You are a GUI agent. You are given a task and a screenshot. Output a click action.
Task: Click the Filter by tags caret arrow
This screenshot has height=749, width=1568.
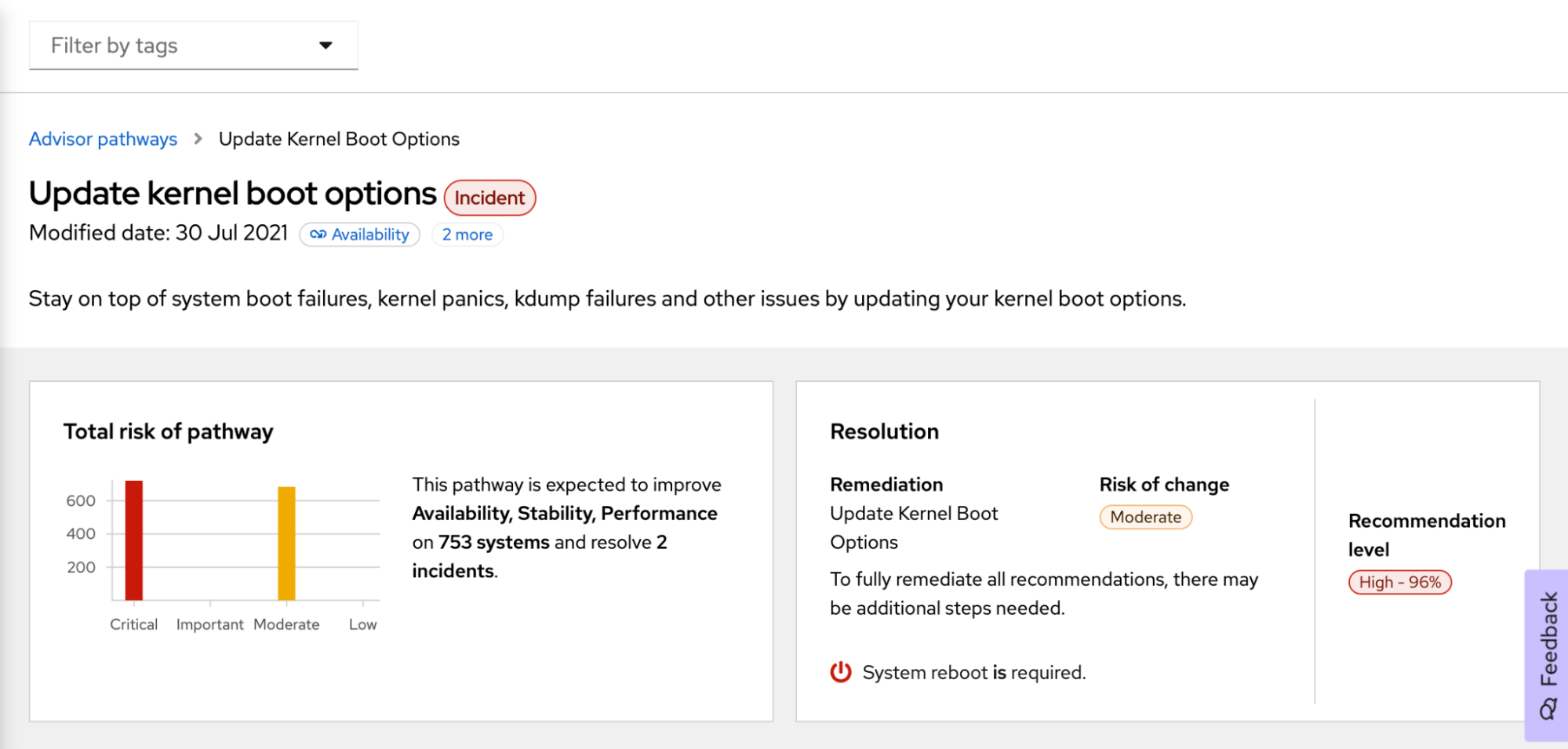[x=326, y=45]
